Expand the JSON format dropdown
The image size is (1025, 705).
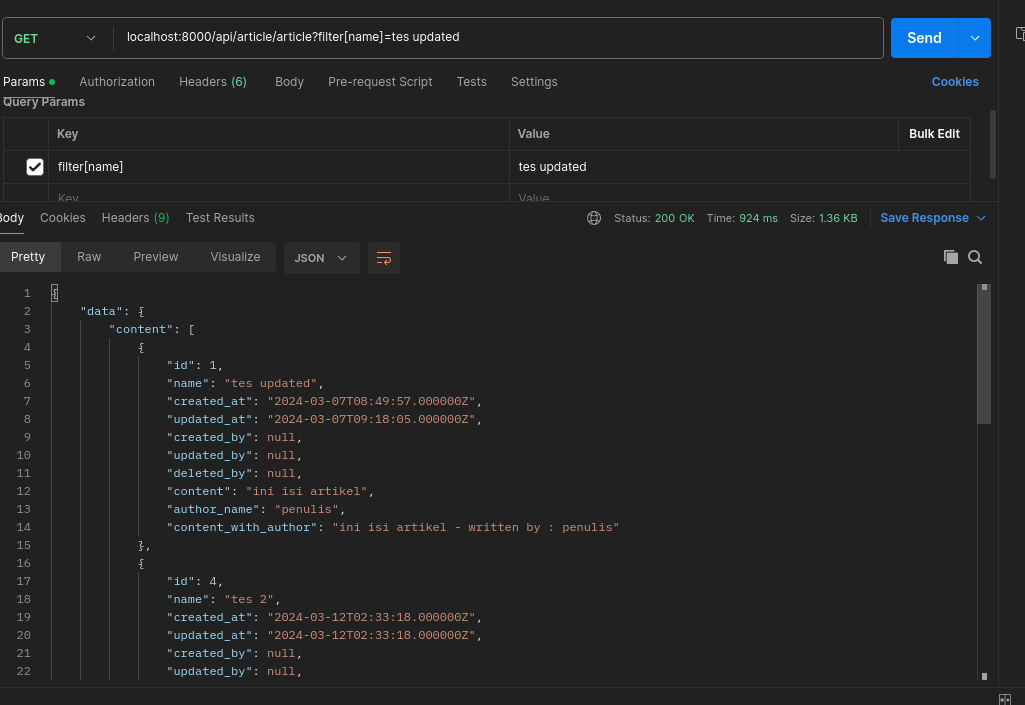point(321,258)
